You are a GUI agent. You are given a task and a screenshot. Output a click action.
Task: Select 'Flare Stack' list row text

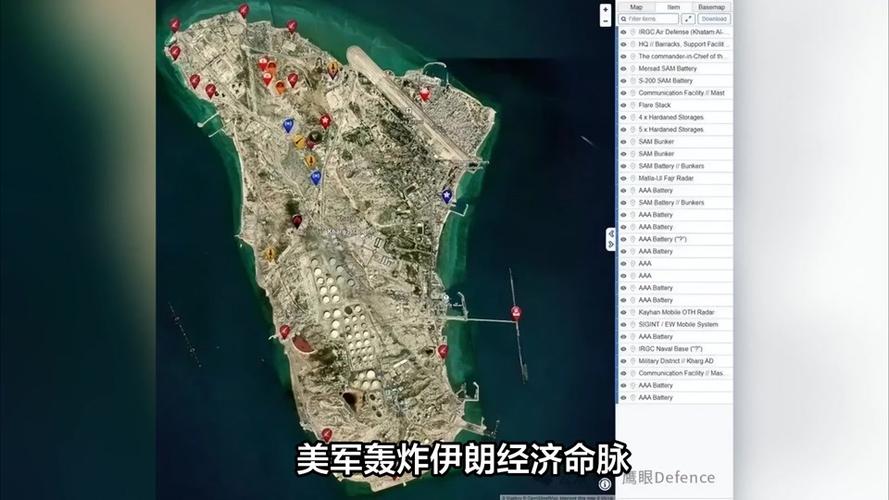(x=654, y=105)
